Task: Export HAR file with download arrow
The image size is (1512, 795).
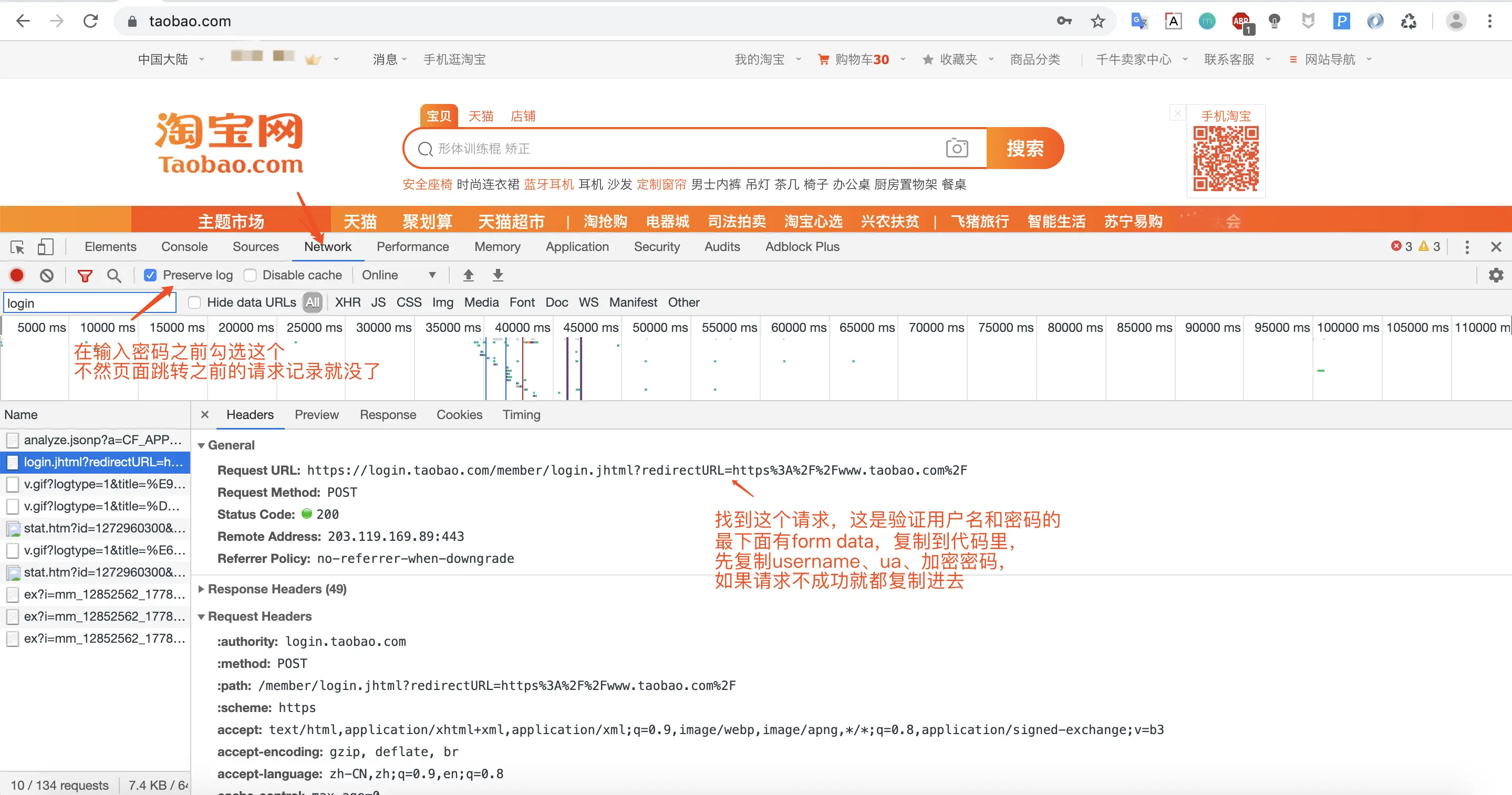Action: pyautogui.click(x=497, y=275)
